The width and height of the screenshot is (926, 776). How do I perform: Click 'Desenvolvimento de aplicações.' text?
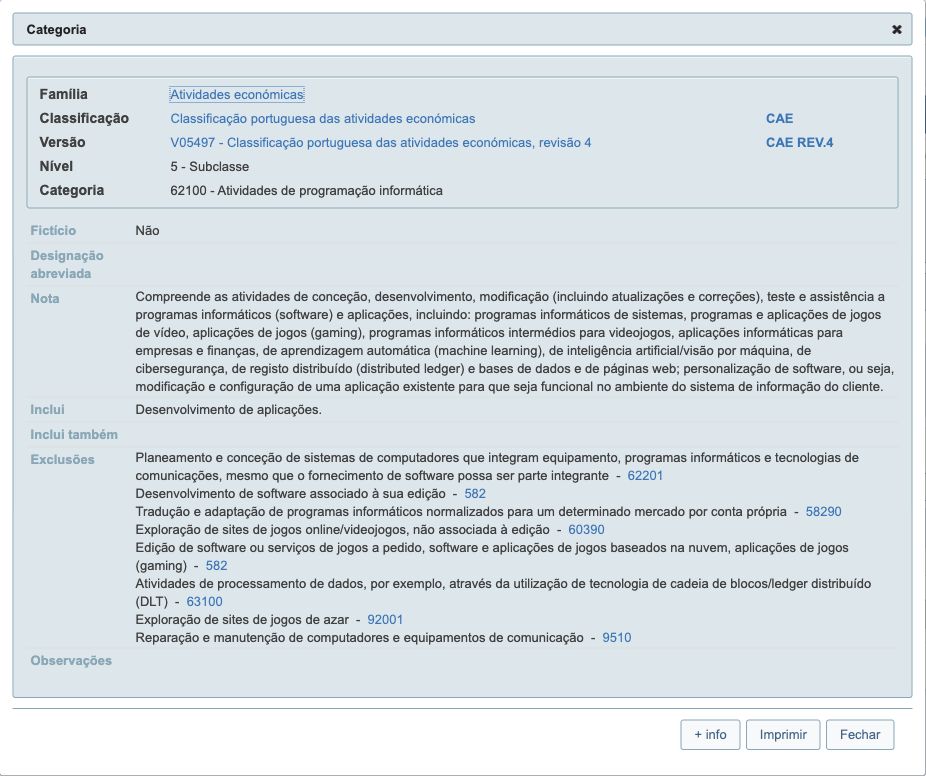pos(229,410)
